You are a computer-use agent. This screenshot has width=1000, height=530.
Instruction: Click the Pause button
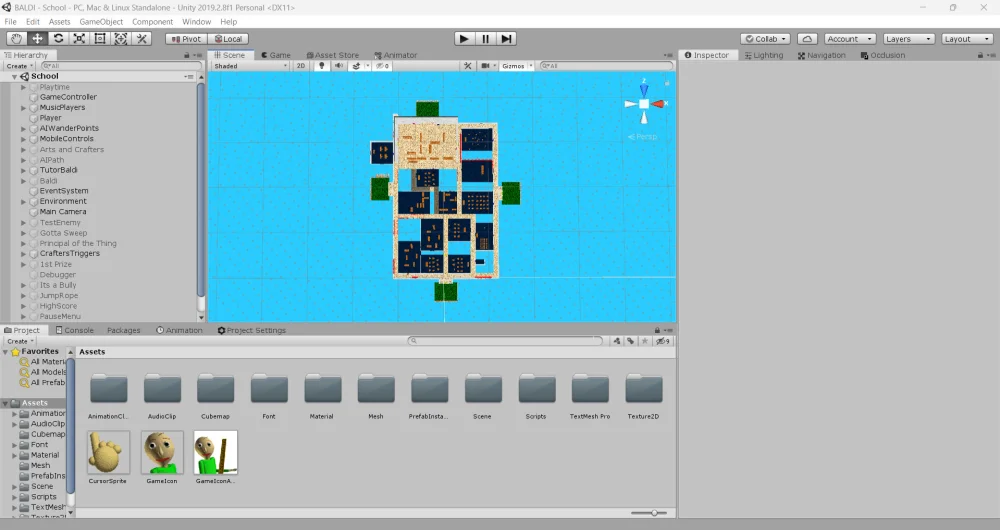click(x=485, y=38)
